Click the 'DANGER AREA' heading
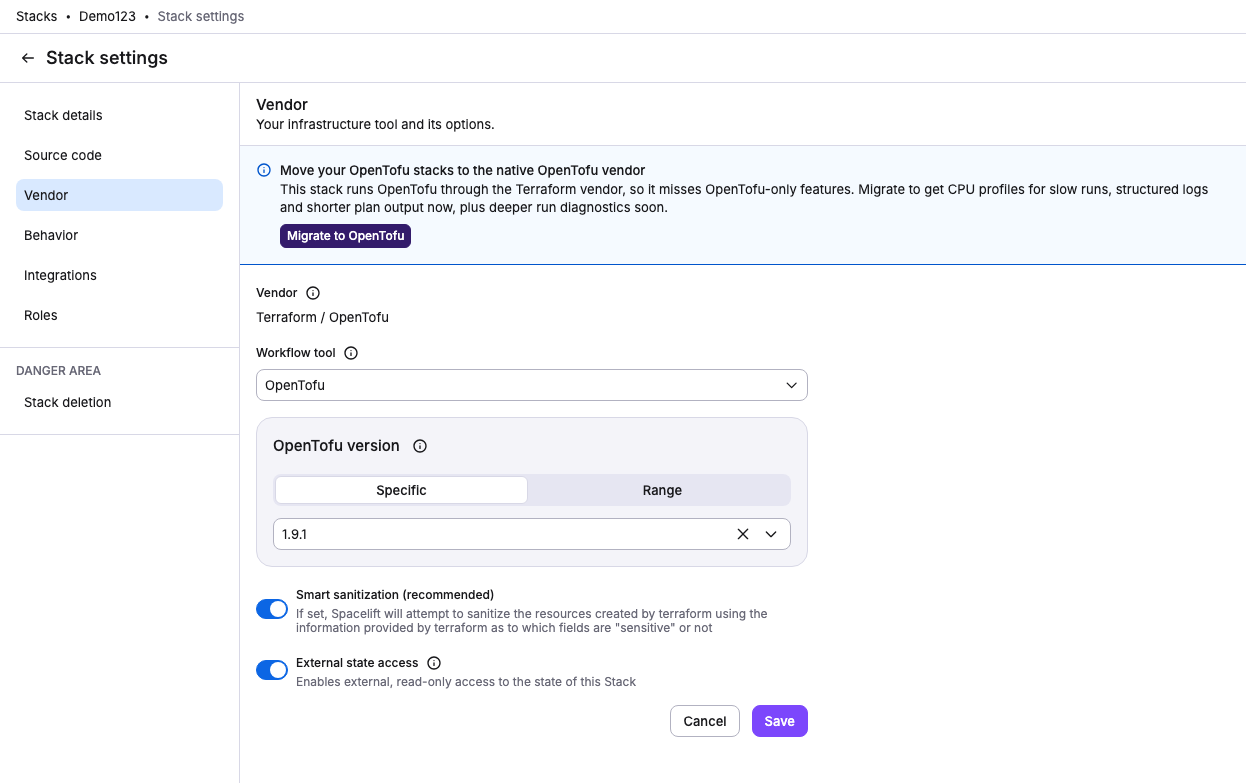Image resolution: width=1246 pixels, height=783 pixels. [x=58, y=370]
